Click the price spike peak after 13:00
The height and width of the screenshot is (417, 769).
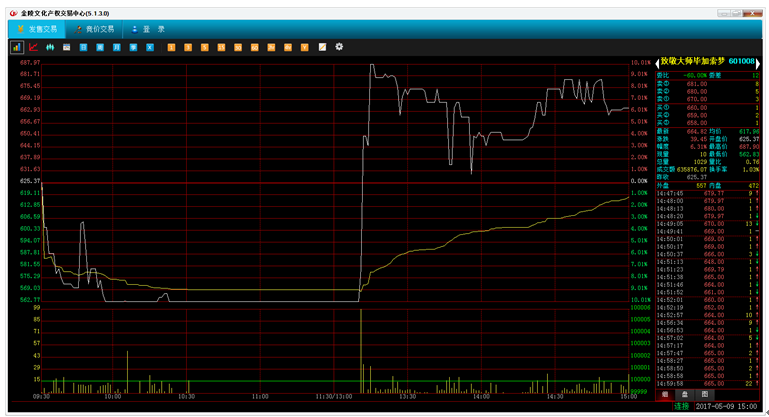[372, 65]
